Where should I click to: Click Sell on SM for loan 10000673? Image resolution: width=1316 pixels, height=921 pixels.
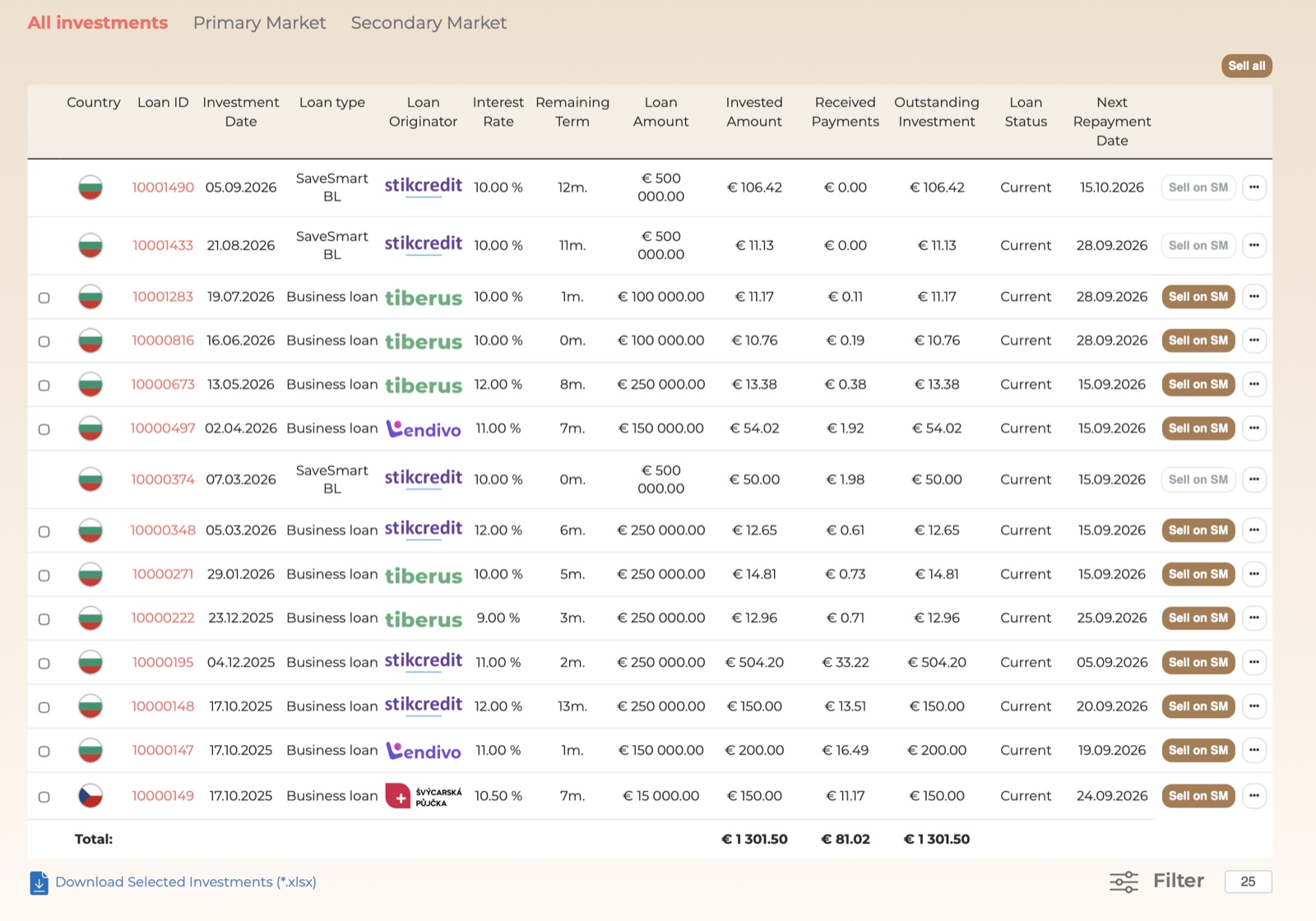pos(1198,384)
